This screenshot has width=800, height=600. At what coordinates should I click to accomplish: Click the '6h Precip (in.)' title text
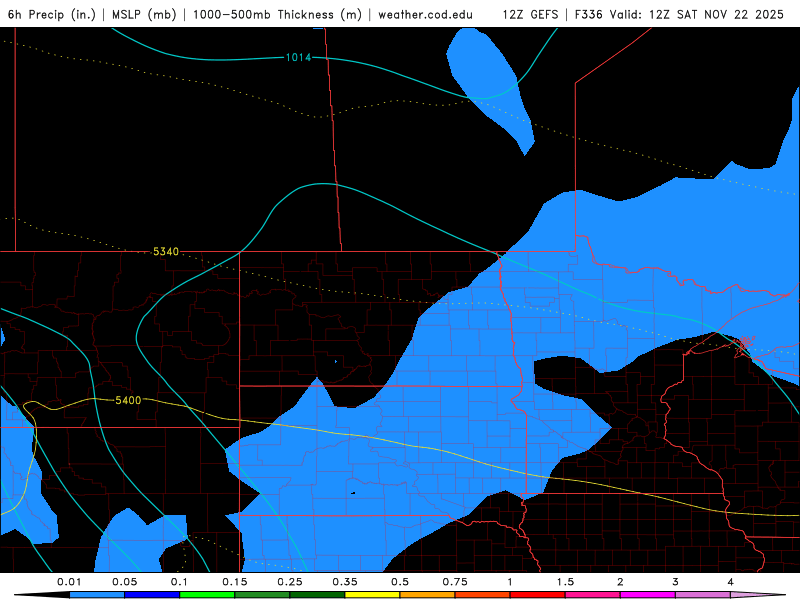pos(52,14)
